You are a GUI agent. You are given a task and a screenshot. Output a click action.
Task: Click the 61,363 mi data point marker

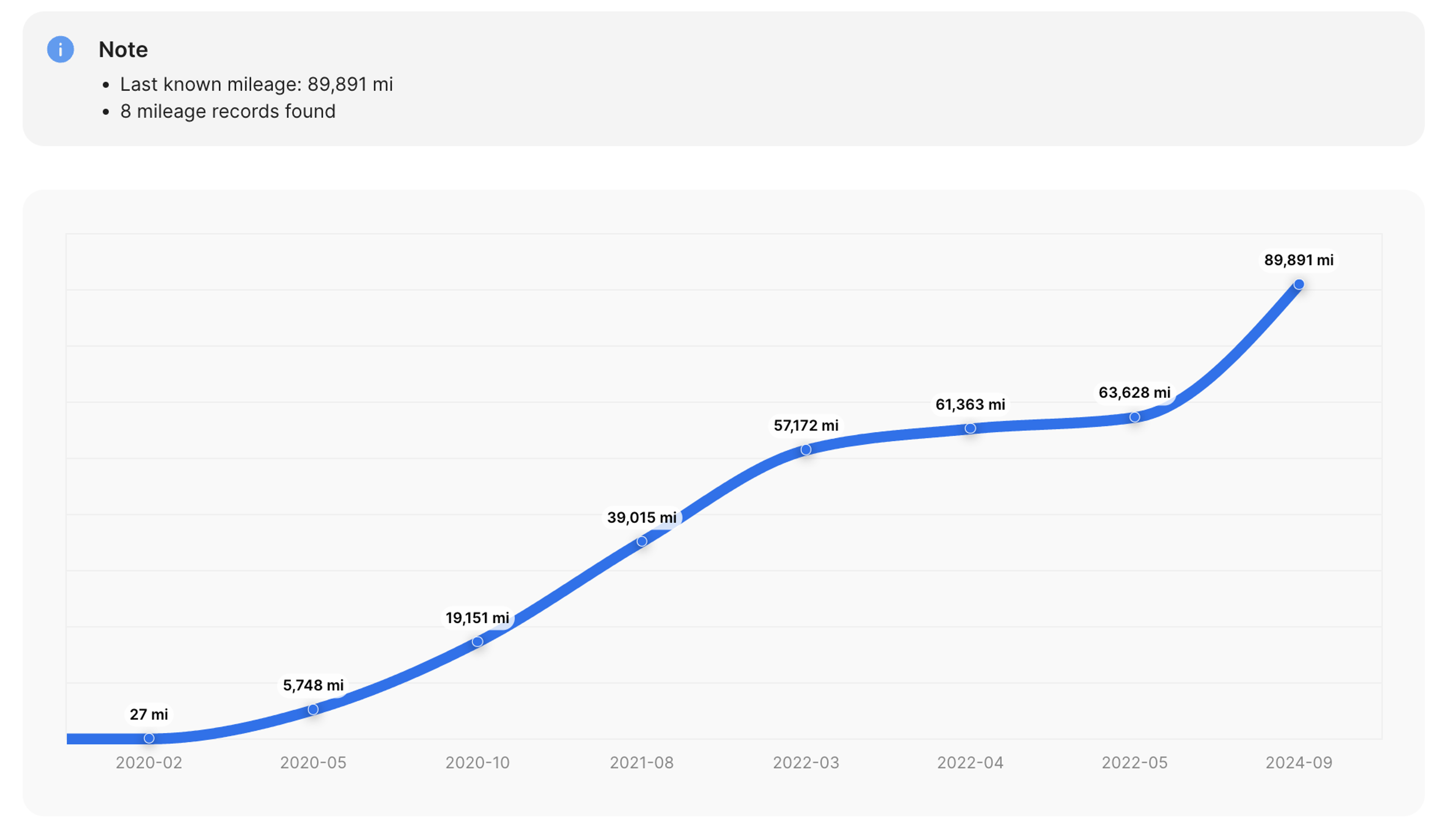[971, 428]
